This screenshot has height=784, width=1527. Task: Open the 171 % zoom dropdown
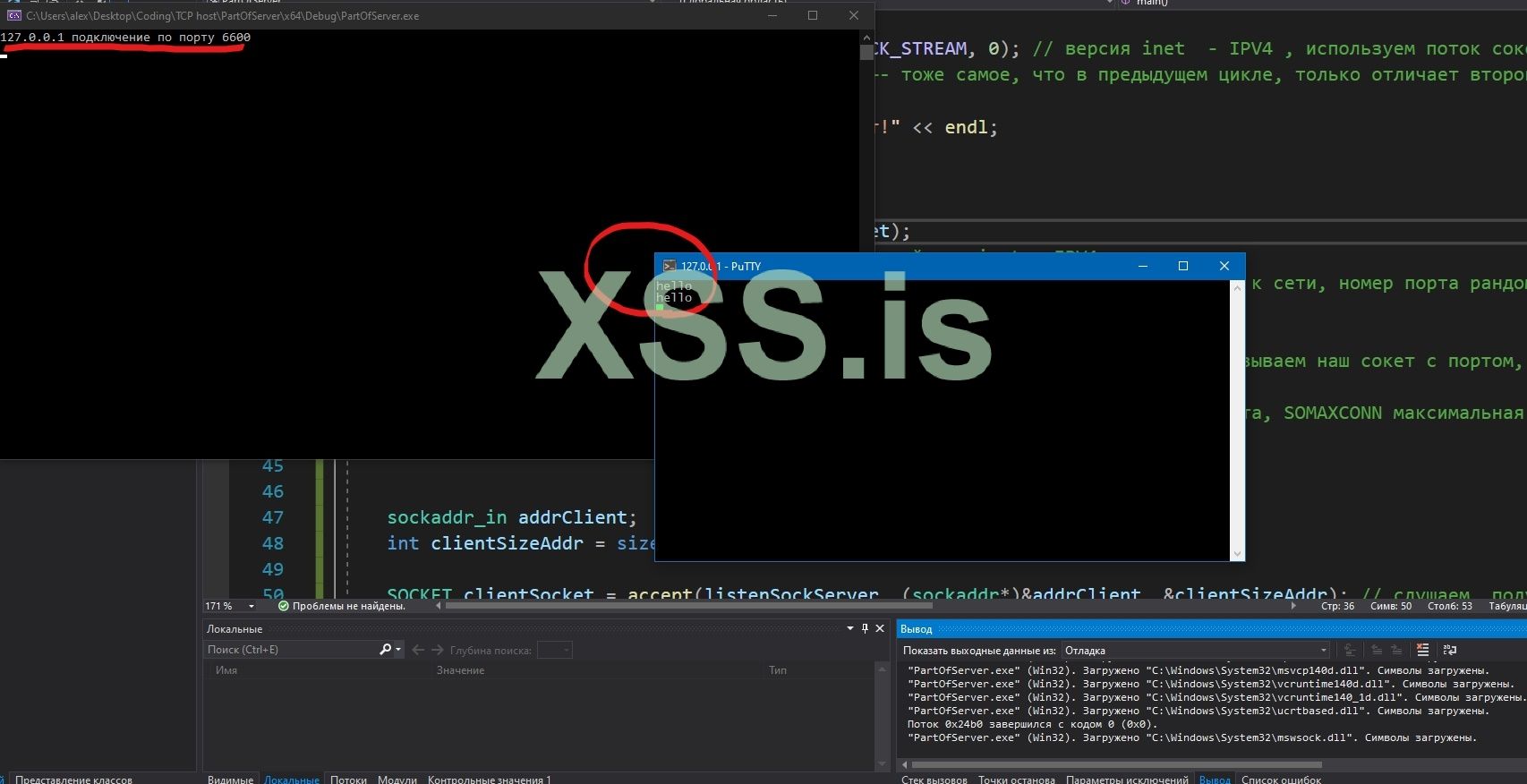click(251, 607)
